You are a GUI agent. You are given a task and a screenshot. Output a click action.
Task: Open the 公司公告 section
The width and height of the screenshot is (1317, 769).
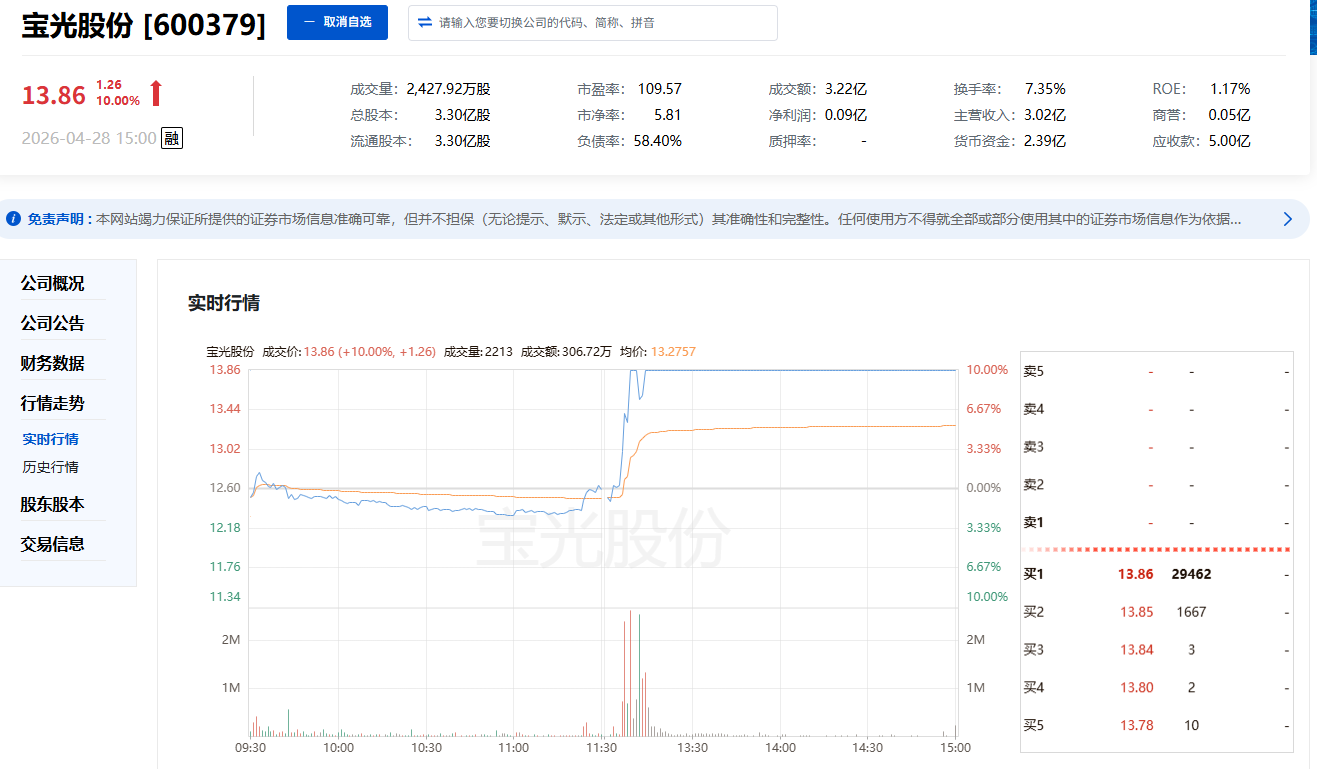tap(53, 323)
